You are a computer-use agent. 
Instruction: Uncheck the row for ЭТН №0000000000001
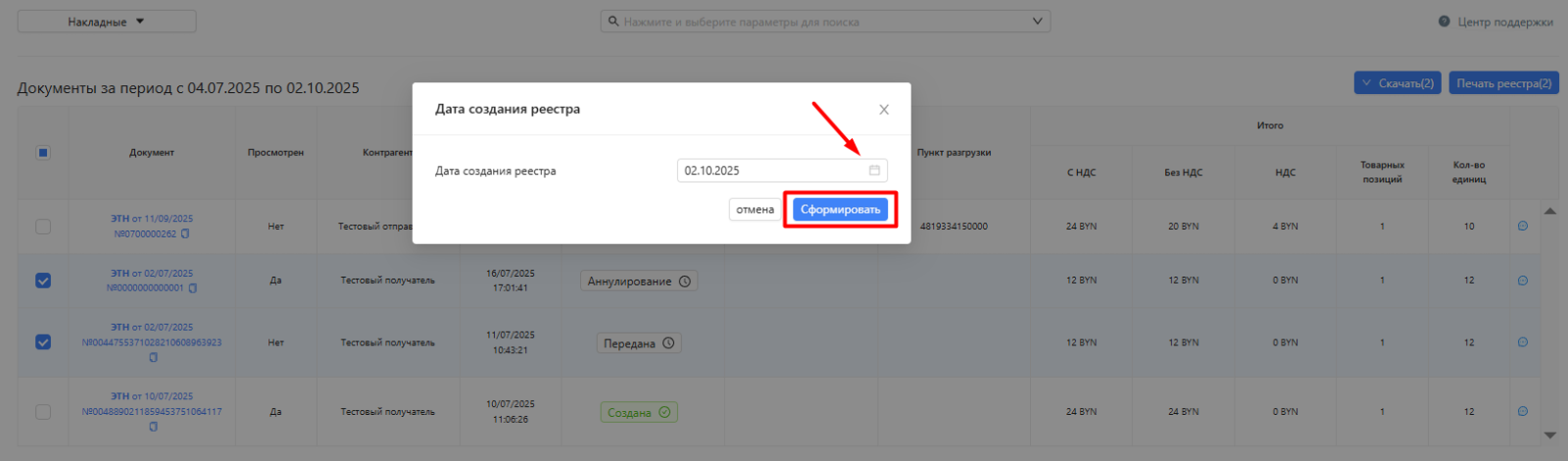pos(43,281)
